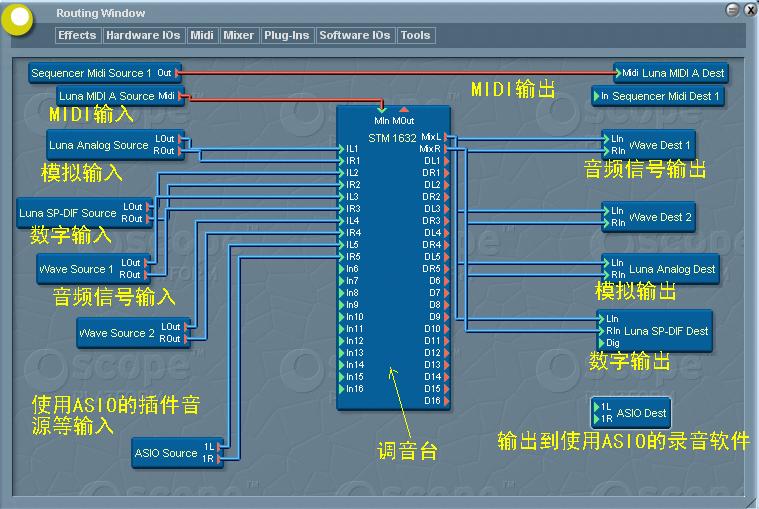Close the Routing Window
Image resolution: width=759 pixels, height=509 pixels.
coord(750,10)
